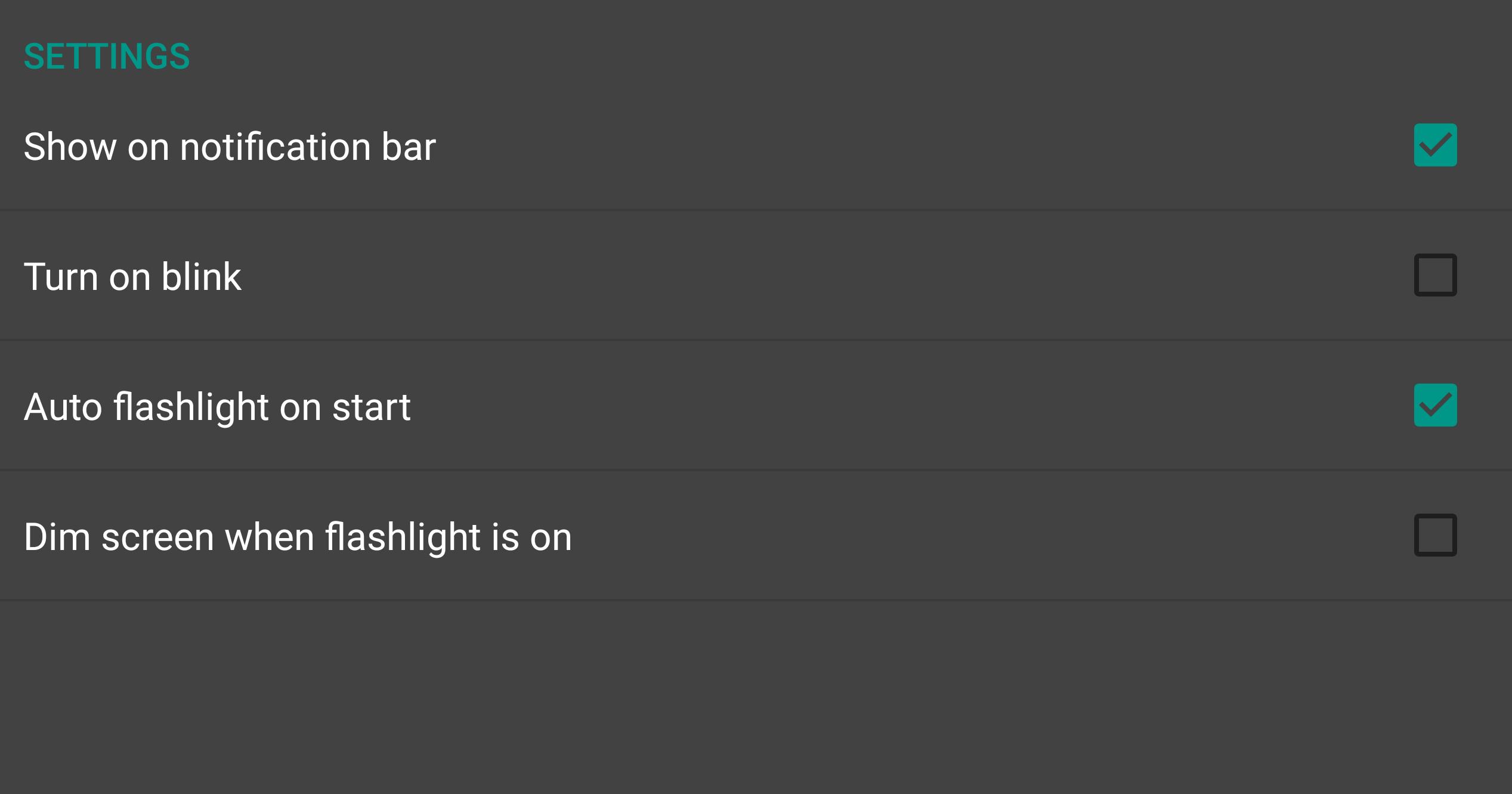Uncheck the Show on notification bar checkbox
Image resolution: width=1512 pixels, height=794 pixels.
pyautogui.click(x=1435, y=145)
